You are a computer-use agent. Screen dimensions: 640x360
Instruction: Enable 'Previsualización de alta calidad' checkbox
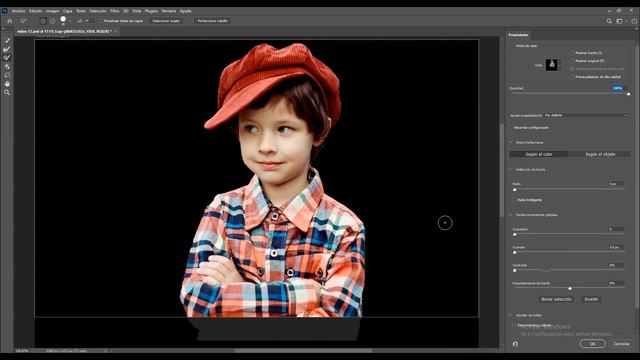pyautogui.click(x=572, y=77)
